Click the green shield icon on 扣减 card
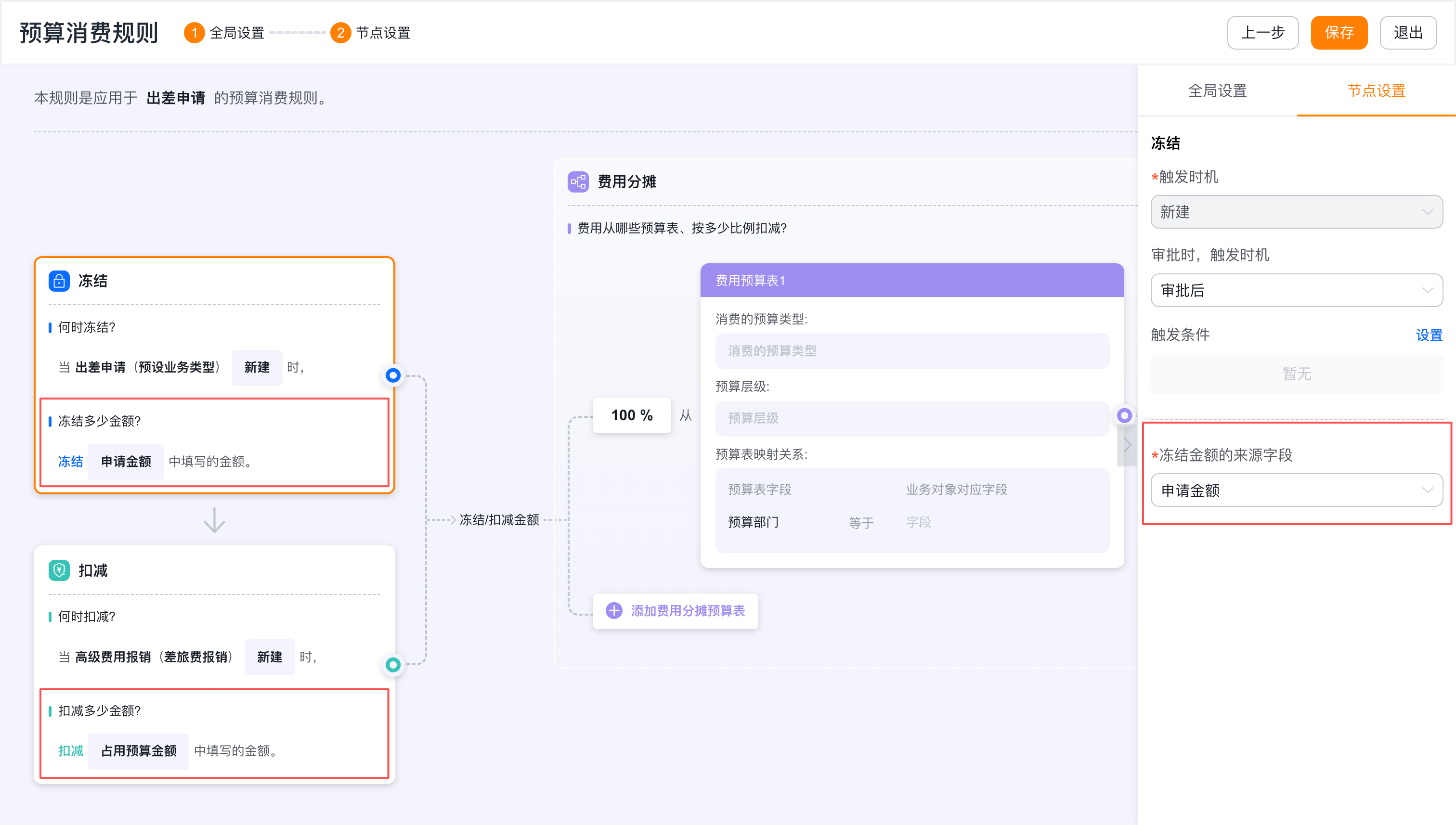 (59, 570)
